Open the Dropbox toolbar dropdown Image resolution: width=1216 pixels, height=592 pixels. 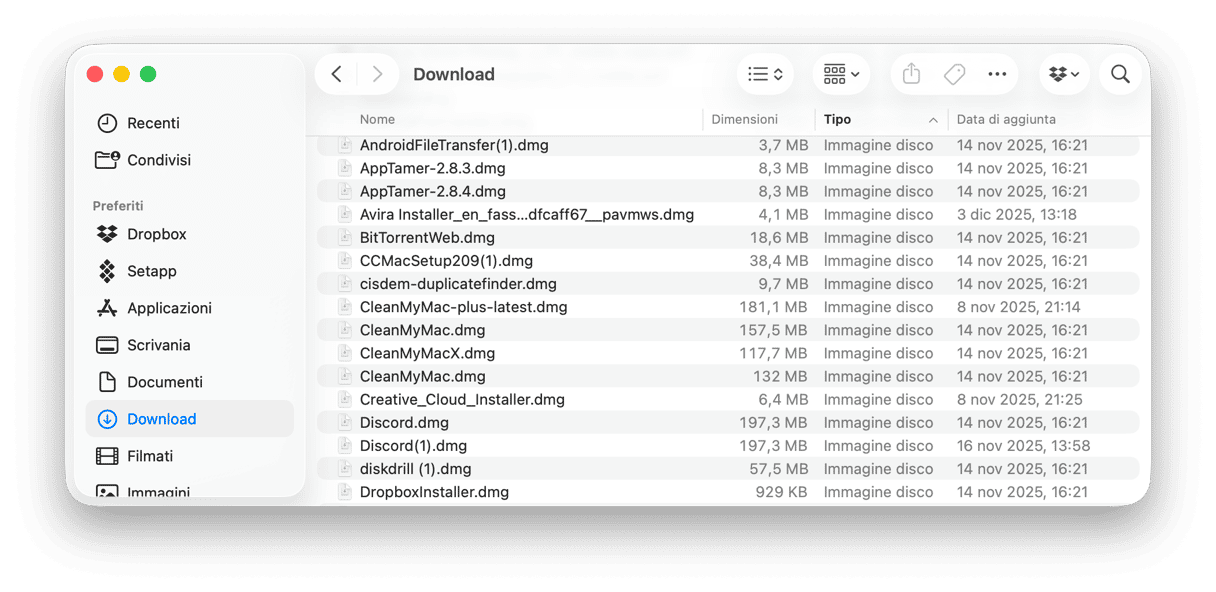(x=1064, y=74)
